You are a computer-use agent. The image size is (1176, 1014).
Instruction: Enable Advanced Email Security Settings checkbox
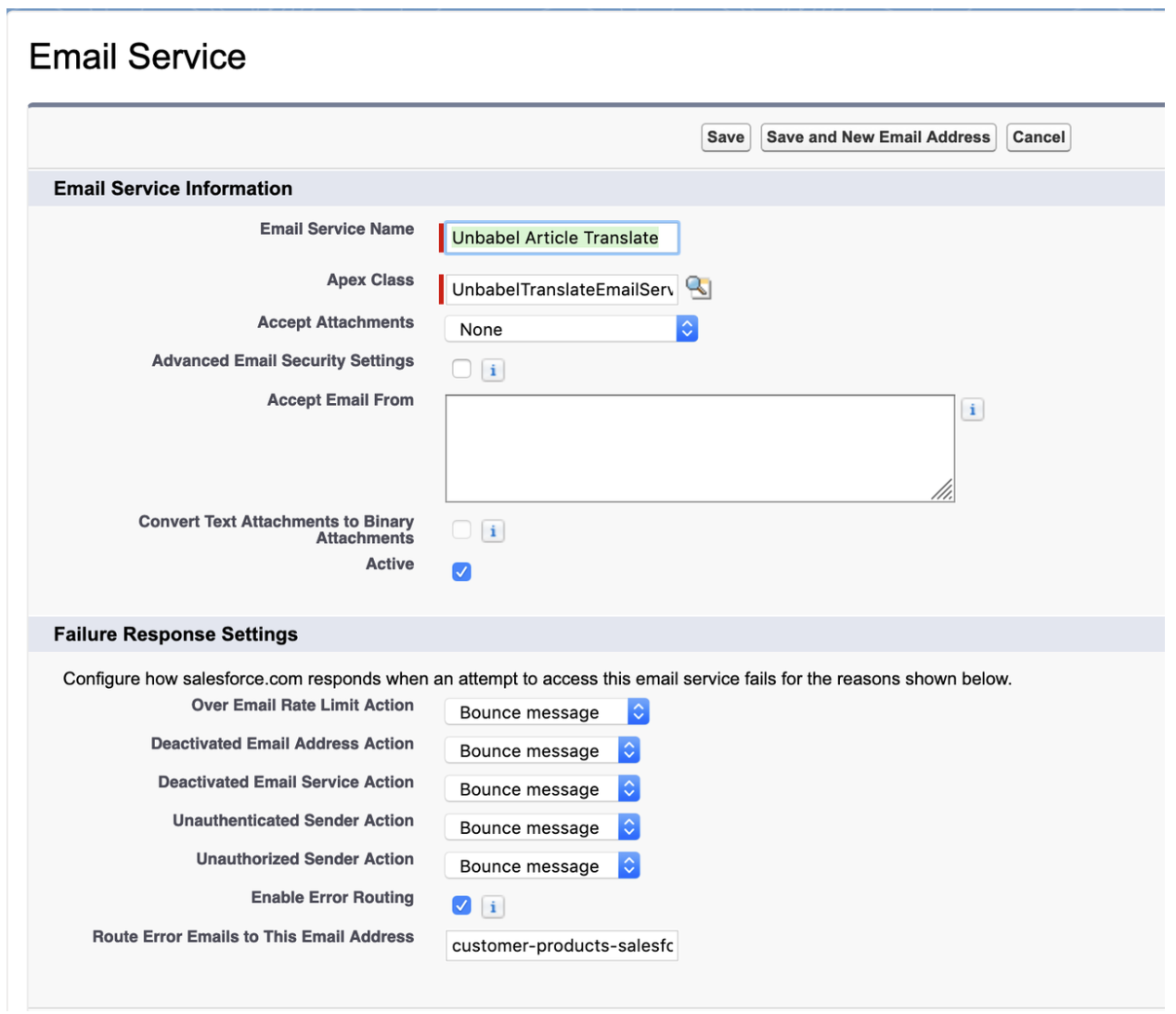coord(461,369)
